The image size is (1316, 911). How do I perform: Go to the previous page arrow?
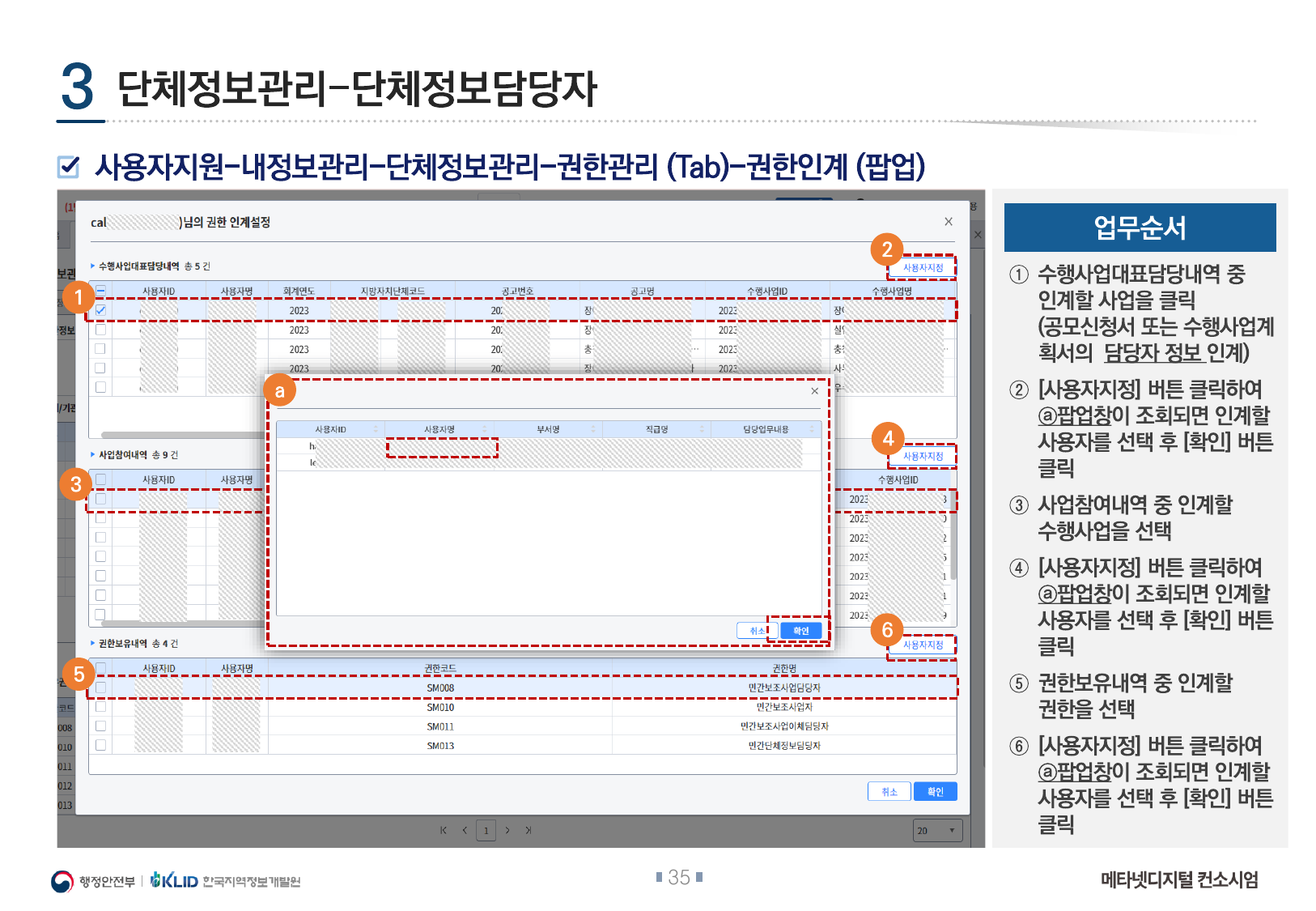click(x=465, y=830)
